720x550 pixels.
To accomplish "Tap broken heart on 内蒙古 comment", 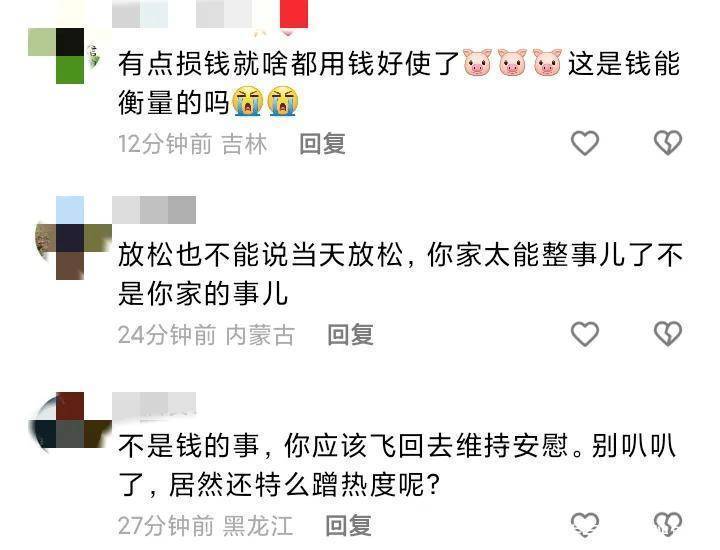I will [668, 334].
